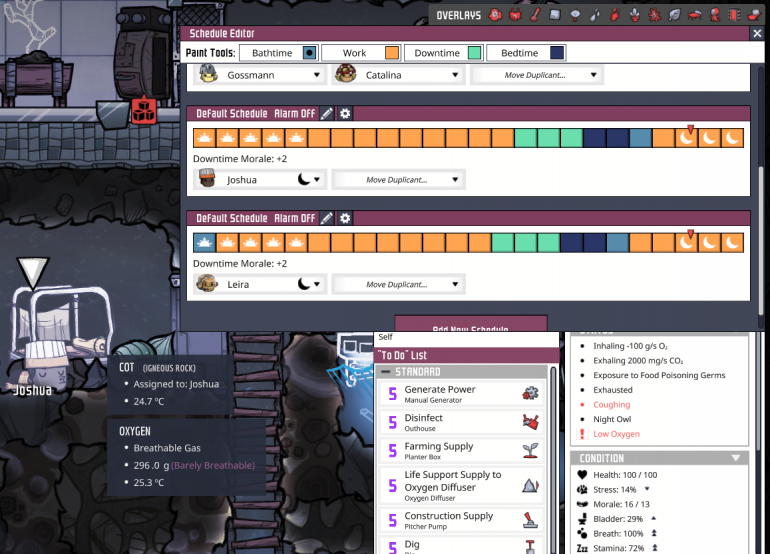Open the Room overlay bed icon
This screenshot has height=554, width=770.
click(694, 15)
